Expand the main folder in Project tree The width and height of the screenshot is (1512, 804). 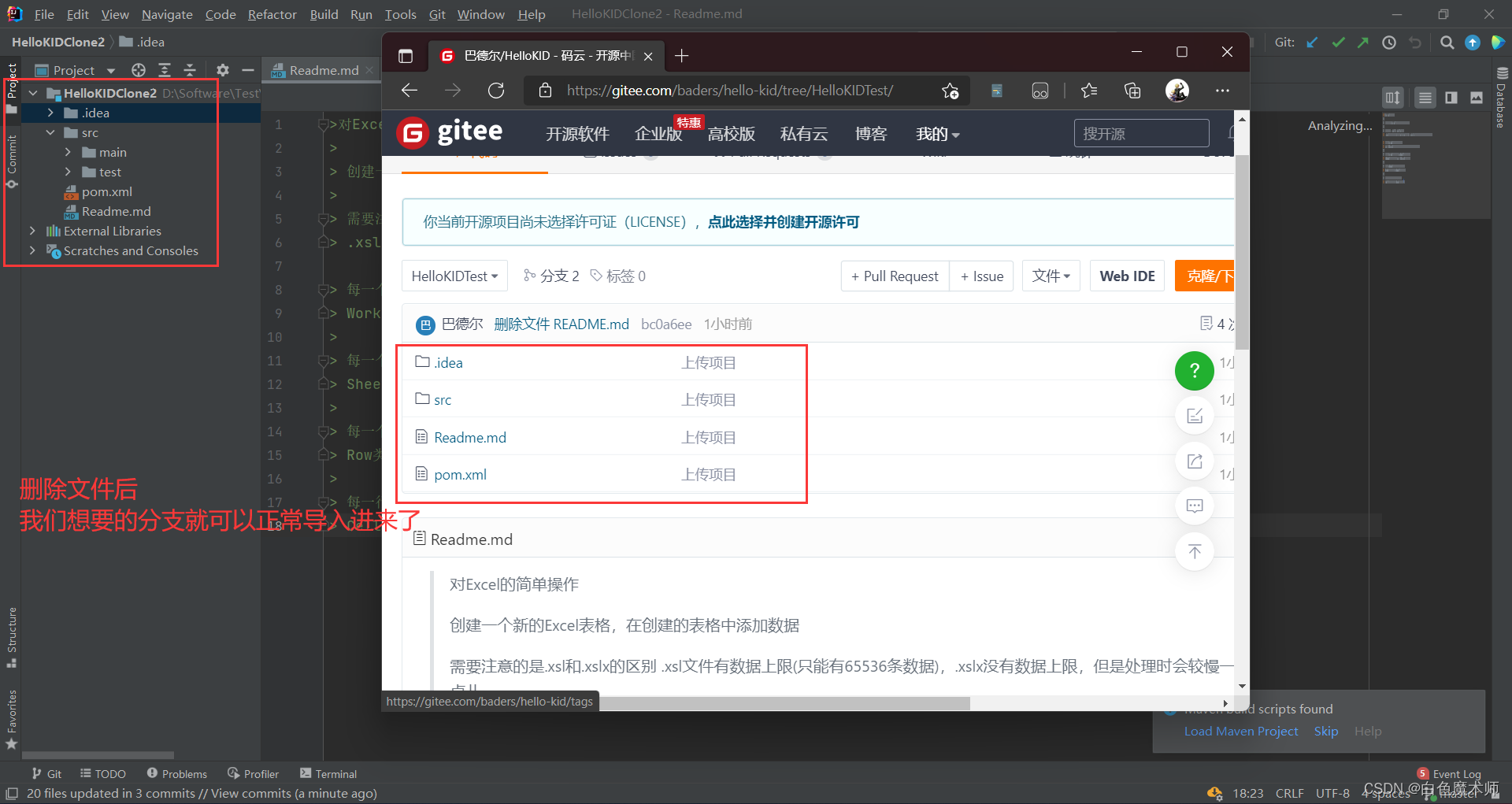click(68, 152)
